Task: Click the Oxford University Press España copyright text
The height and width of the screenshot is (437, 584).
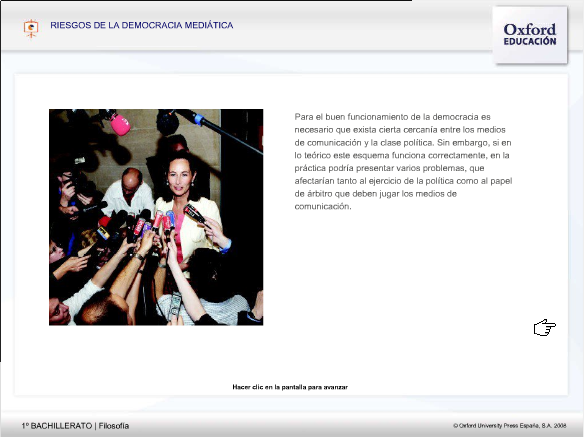Action: click(x=510, y=425)
